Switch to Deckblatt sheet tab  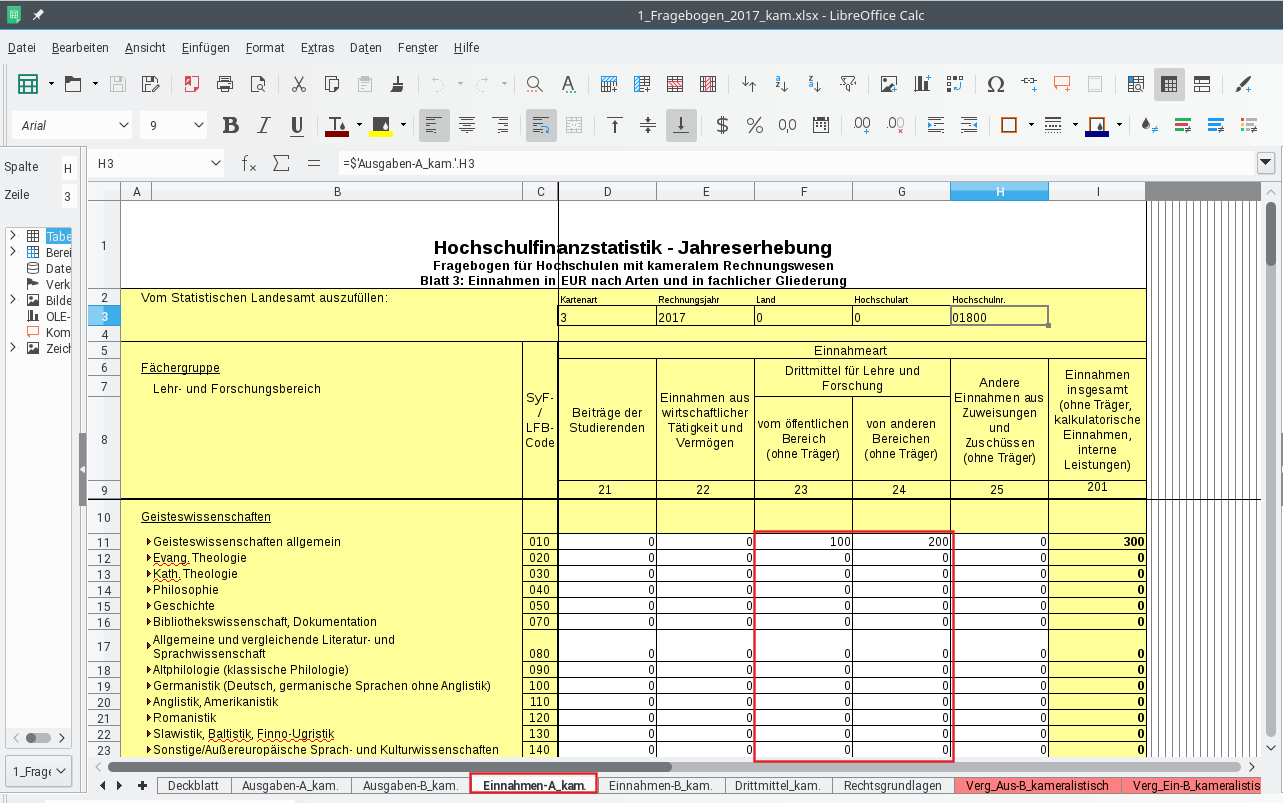[x=193, y=785]
